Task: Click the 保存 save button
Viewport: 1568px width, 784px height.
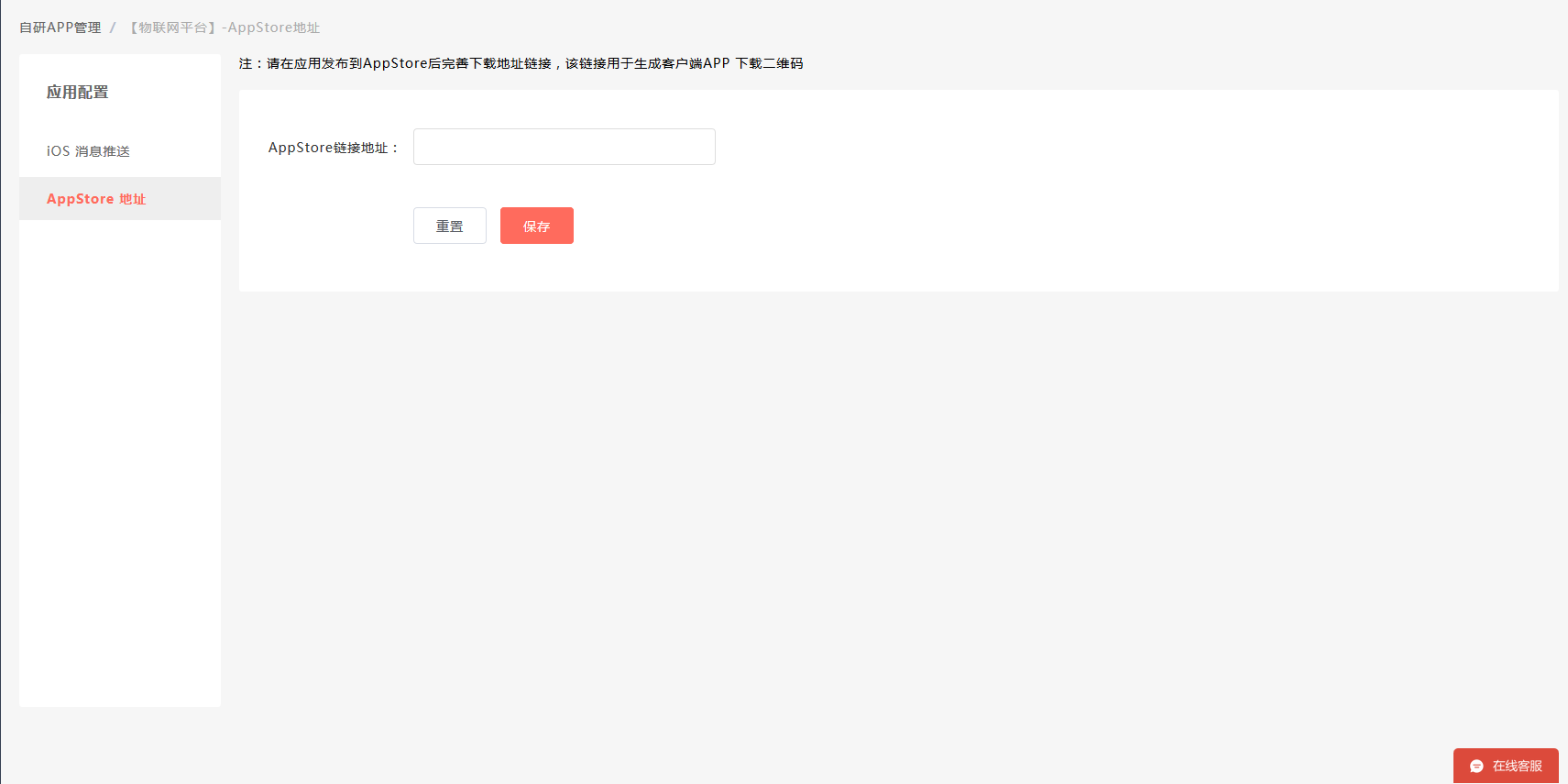Action: pos(537,226)
